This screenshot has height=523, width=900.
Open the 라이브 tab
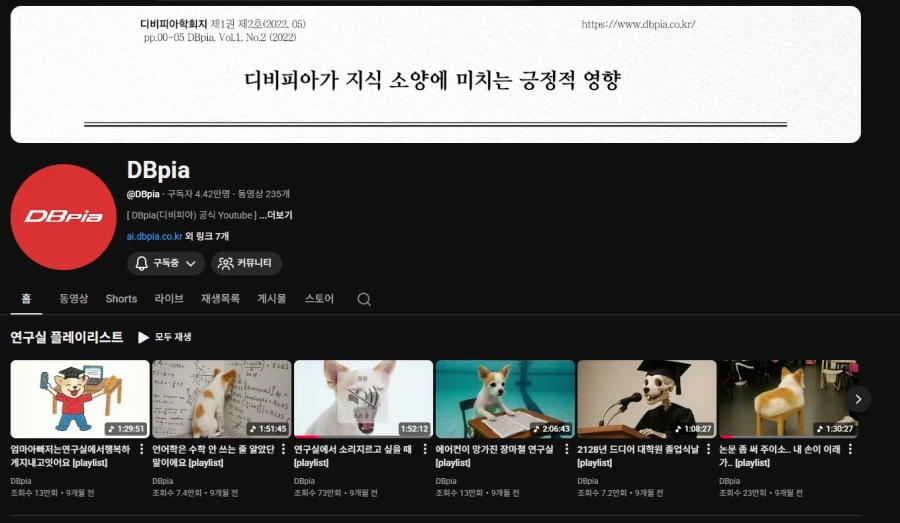pos(169,299)
